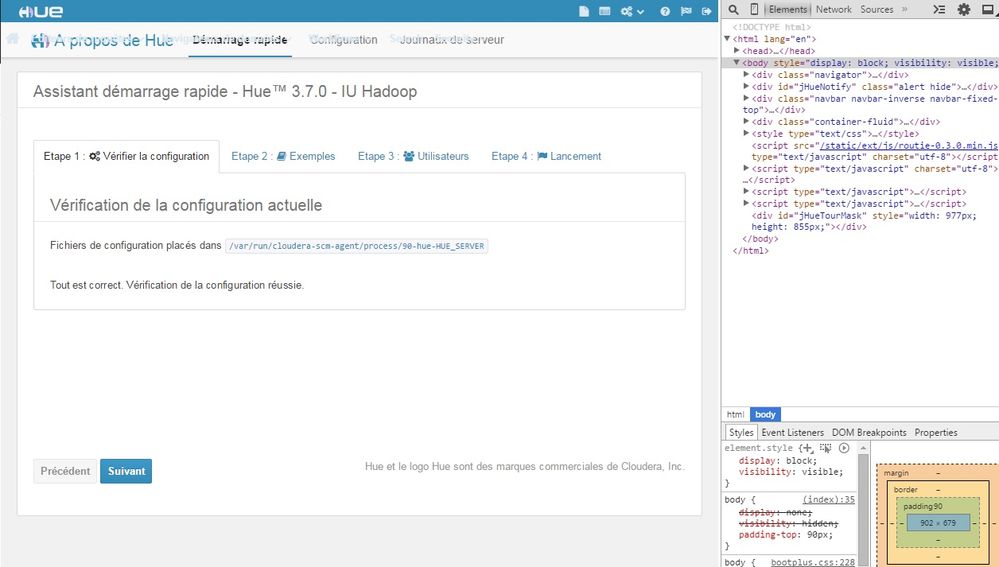Click the margin label in box model
Screen dimensions: 999x567
896,473
